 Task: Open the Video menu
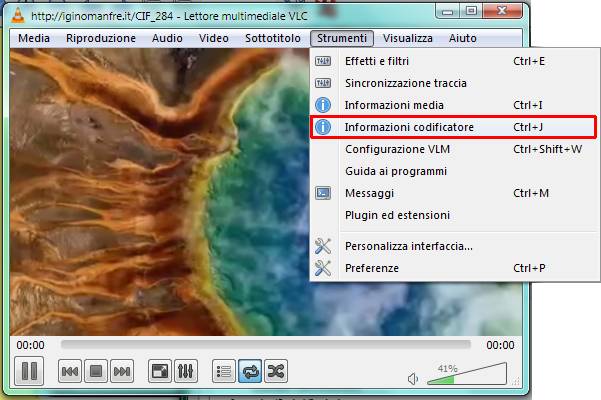coord(213,38)
